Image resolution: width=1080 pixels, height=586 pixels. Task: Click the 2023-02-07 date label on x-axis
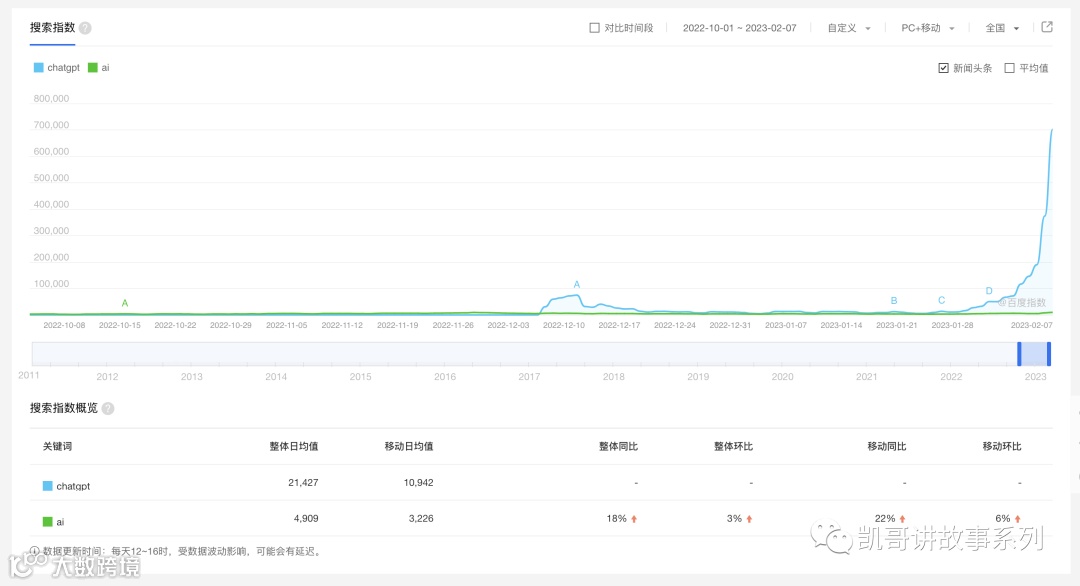(x=1031, y=325)
